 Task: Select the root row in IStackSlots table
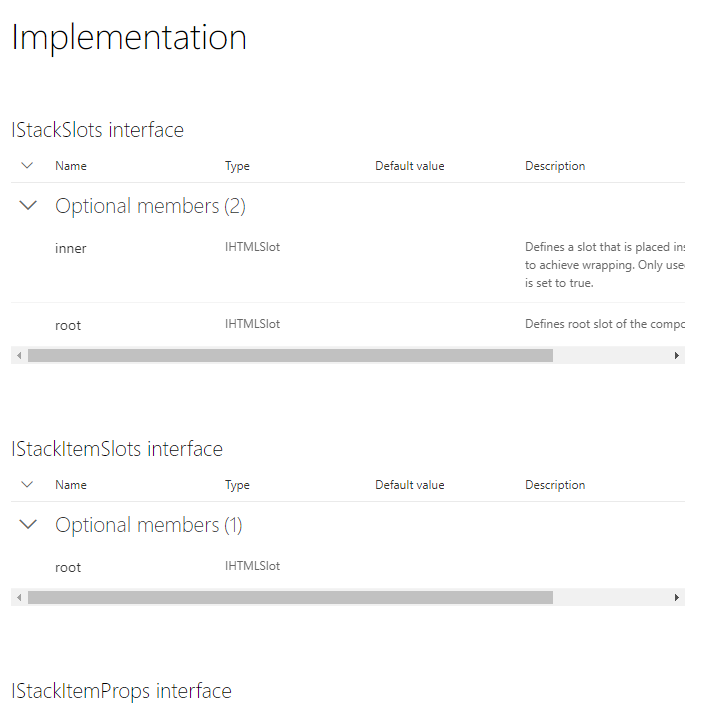[x=348, y=325]
